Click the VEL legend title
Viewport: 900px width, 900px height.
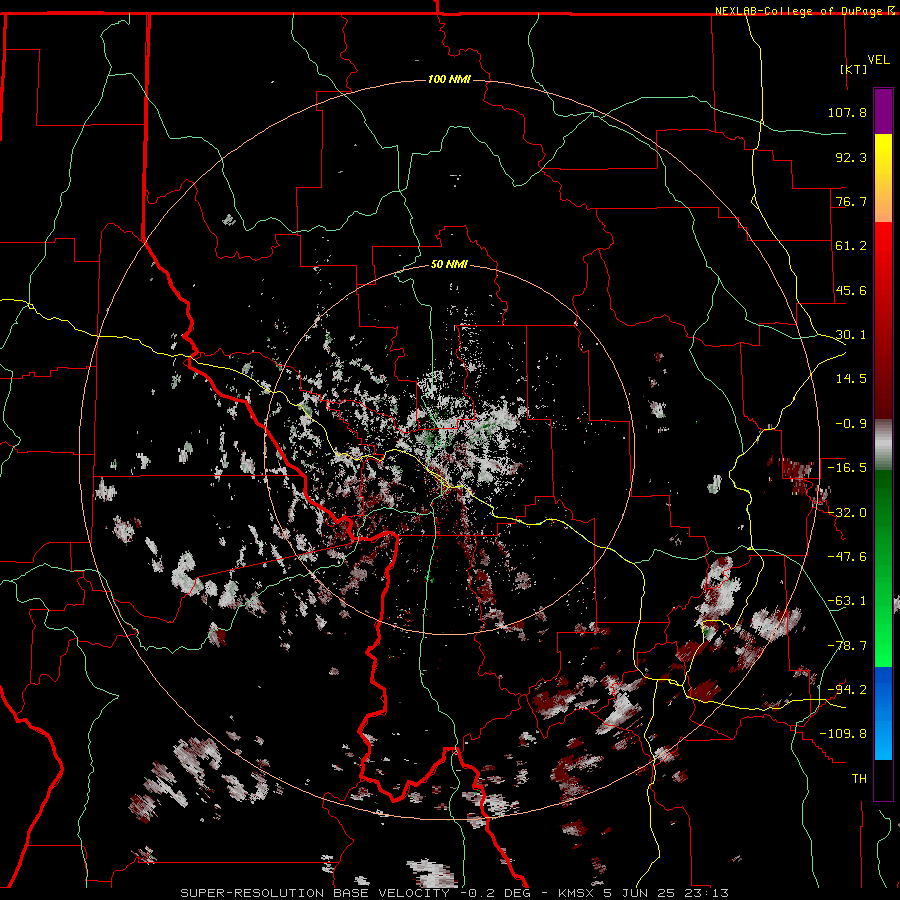click(878, 60)
